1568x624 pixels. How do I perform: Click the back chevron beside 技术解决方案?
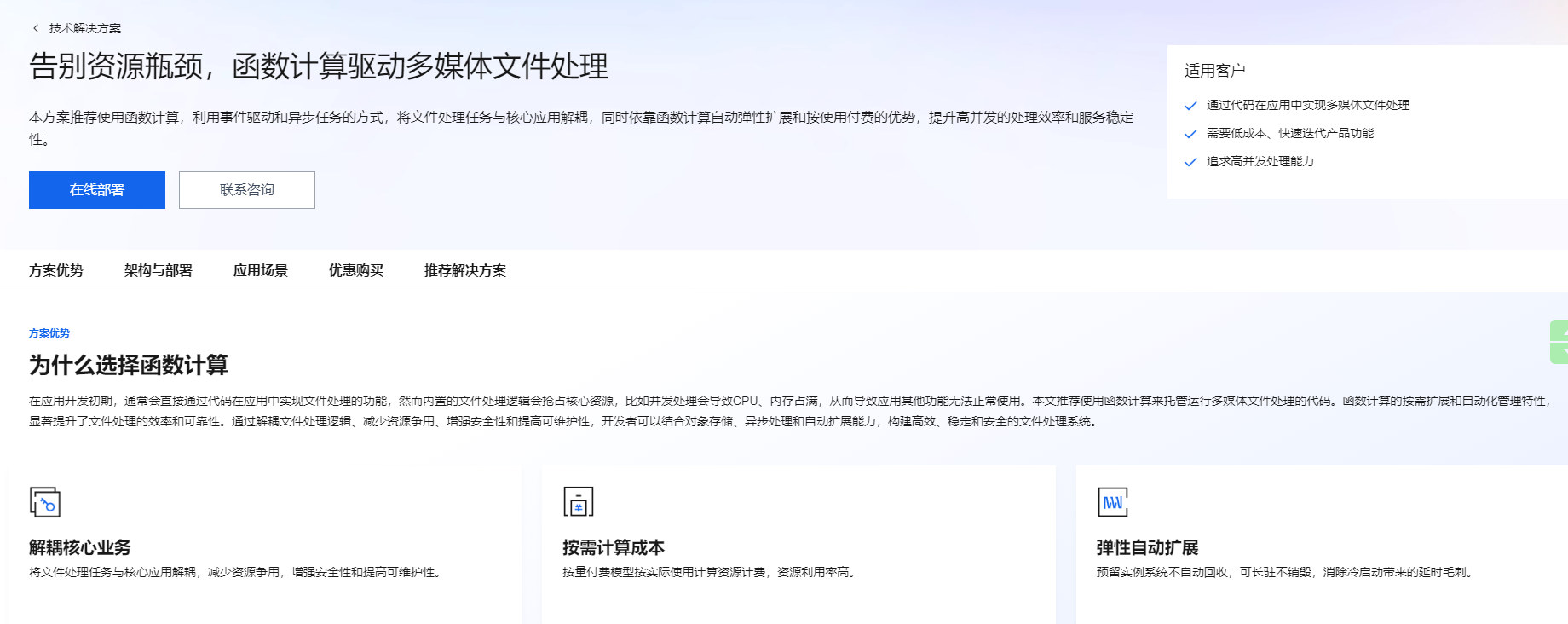pos(36,28)
